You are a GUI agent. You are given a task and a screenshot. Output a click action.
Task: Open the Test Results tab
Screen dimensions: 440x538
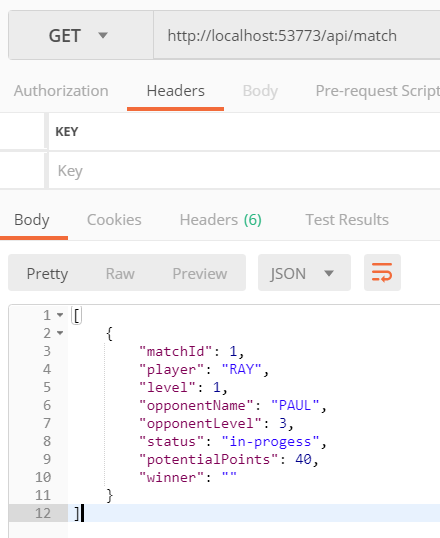coord(347,220)
